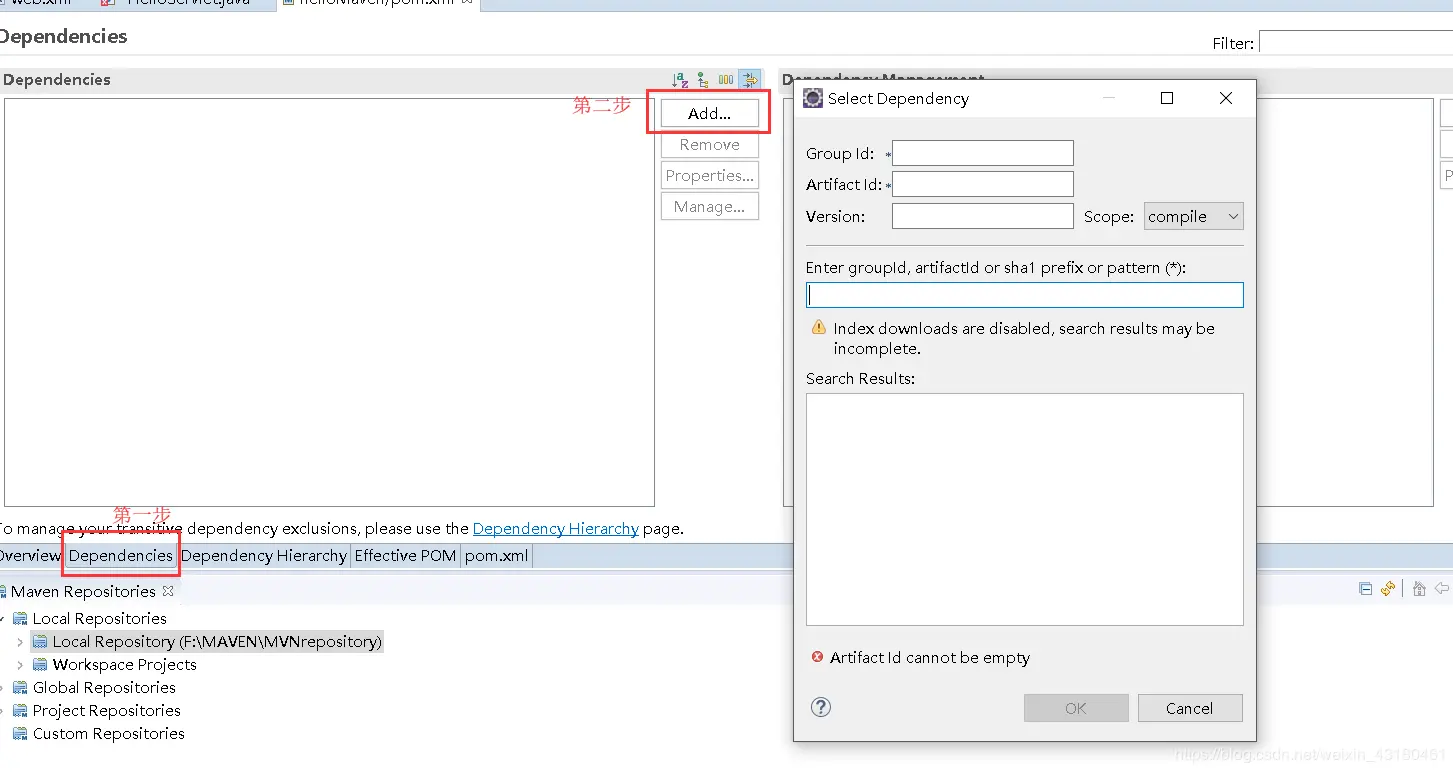This screenshot has height=773, width=1453.
Task: Click Cancel in Select Dependency dialog
Action: (x=1190, y=708)
